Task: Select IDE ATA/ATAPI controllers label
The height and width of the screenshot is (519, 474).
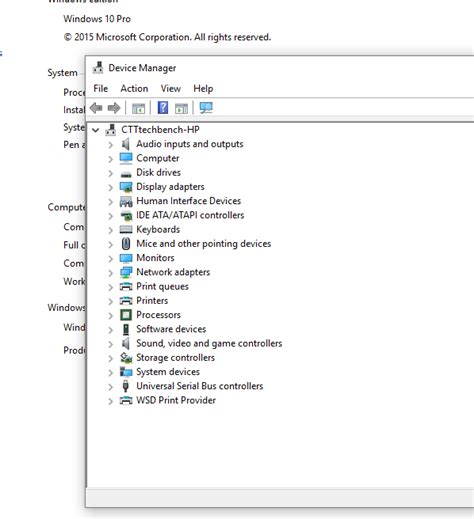Action: (190, 215)
